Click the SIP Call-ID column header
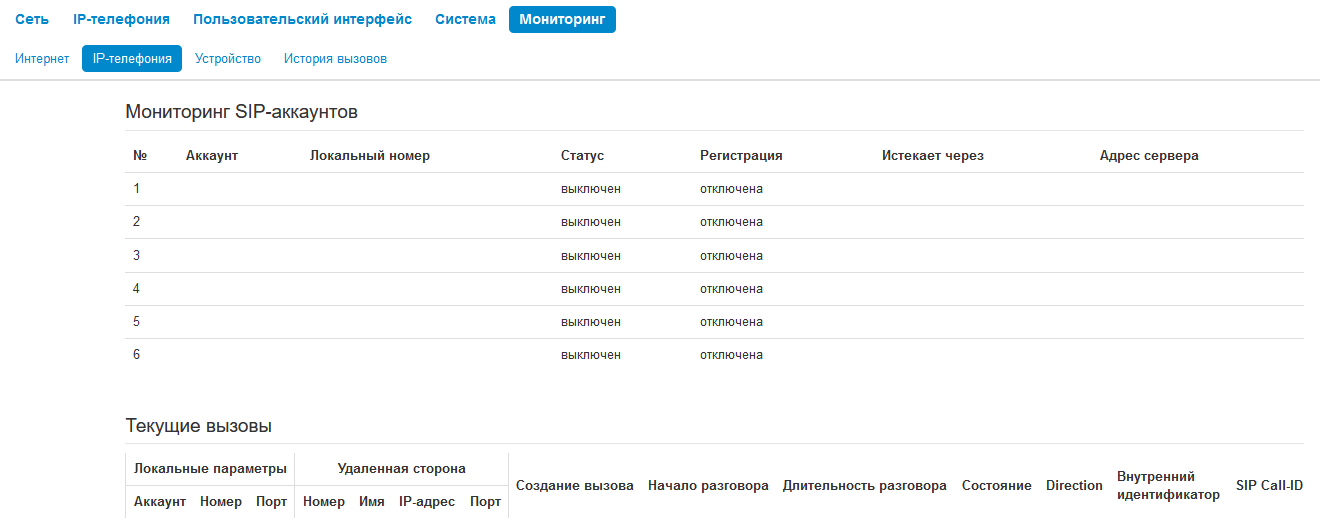 pyautogui.click(x=1269, y=486)
